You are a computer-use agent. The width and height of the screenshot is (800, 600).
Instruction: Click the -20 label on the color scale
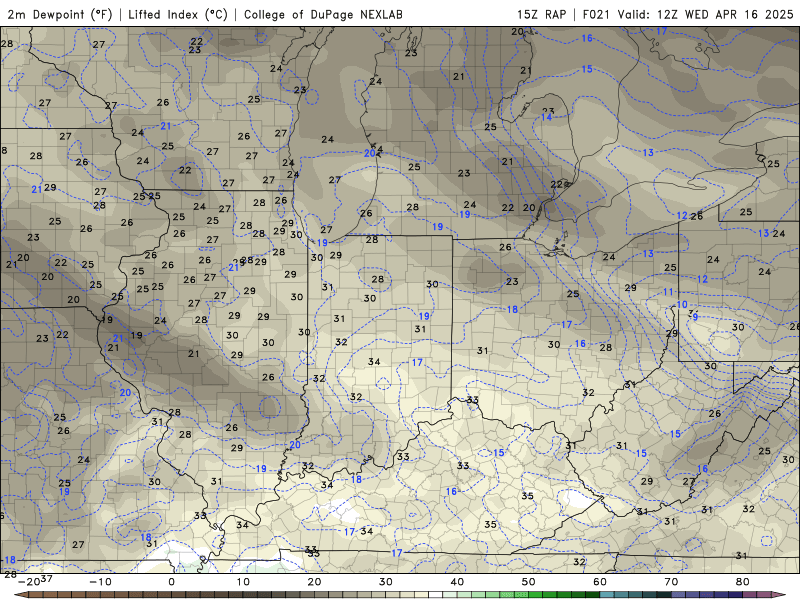[x=29, y=582]
